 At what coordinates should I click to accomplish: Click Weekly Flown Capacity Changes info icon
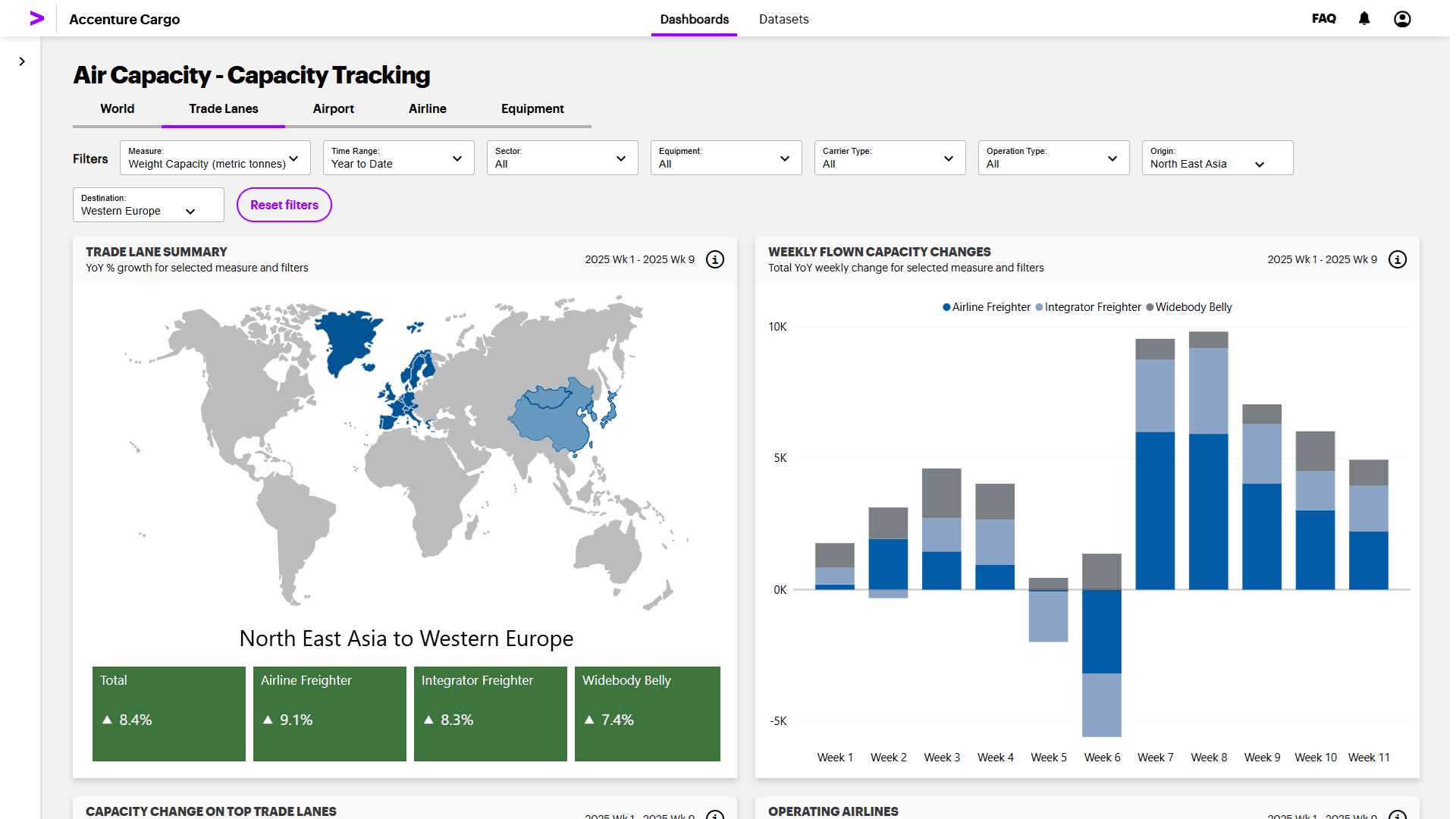point(1397,259)
